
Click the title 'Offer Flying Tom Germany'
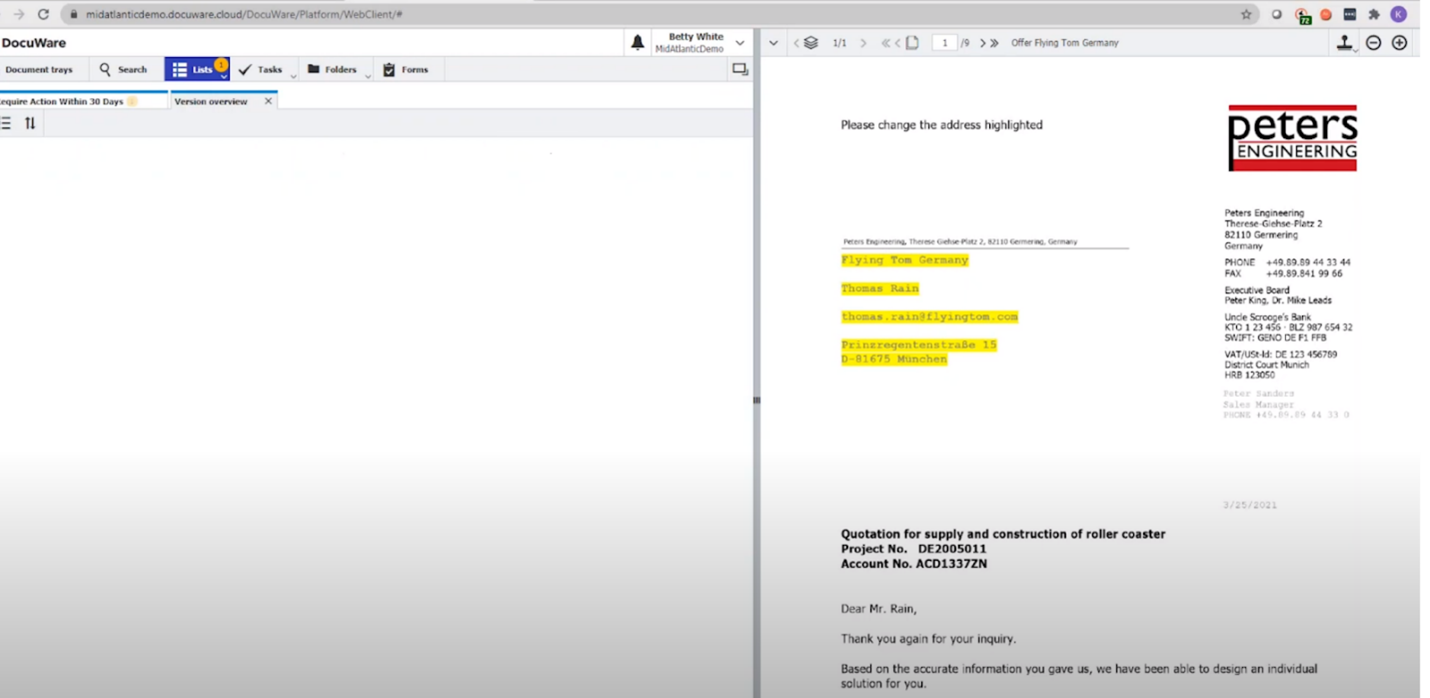pyautogui.click(x=1065, y=43)
